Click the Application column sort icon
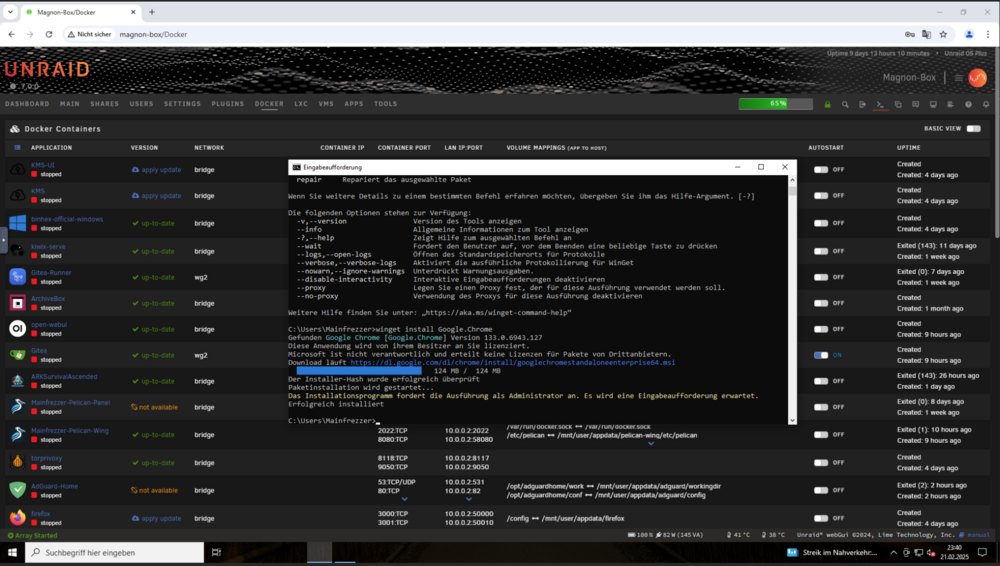The image size is (1000, 566). 17,147
